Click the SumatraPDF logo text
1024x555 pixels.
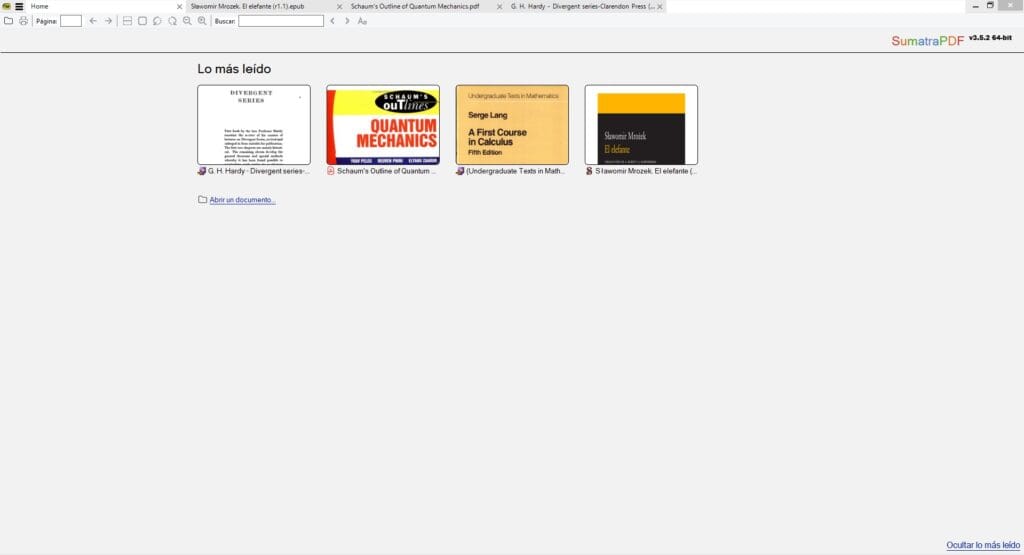927,40
